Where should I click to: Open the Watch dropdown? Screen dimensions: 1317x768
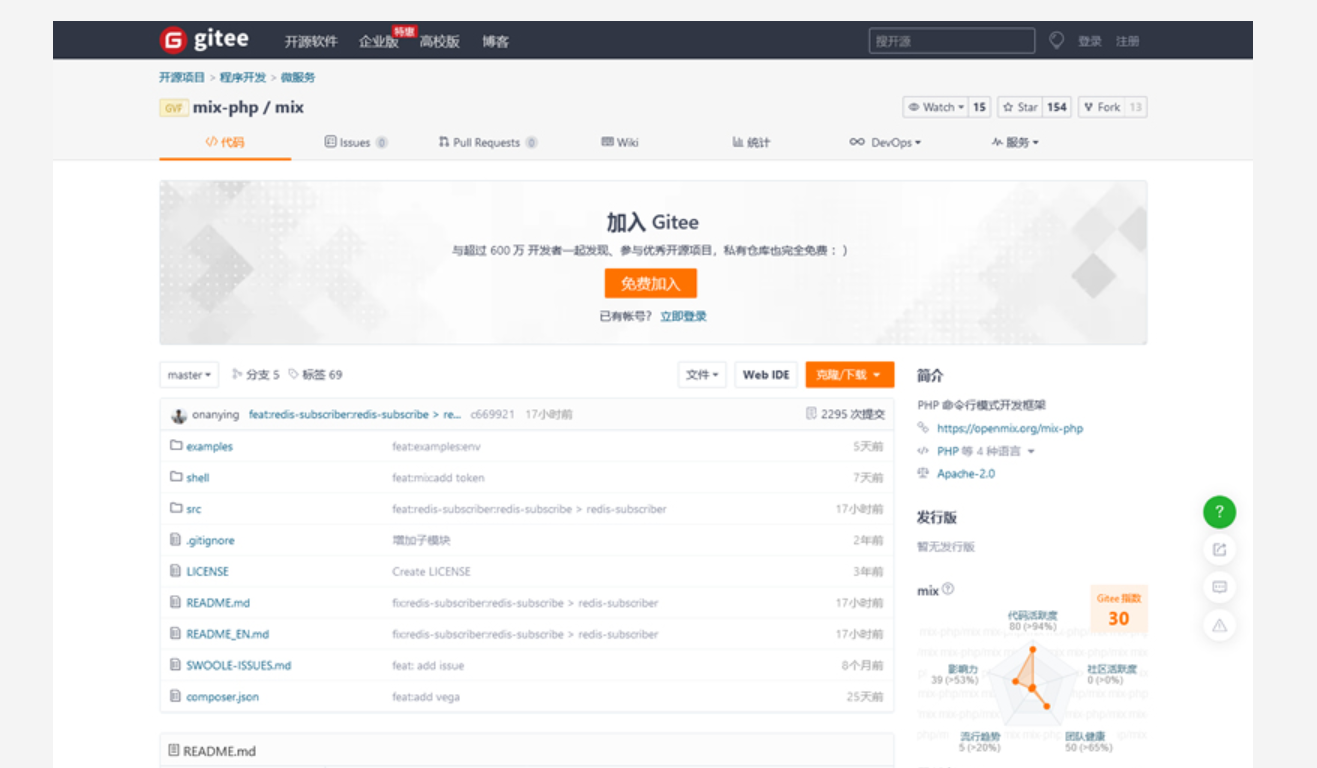pyautogui.click(x=935, y=107)
